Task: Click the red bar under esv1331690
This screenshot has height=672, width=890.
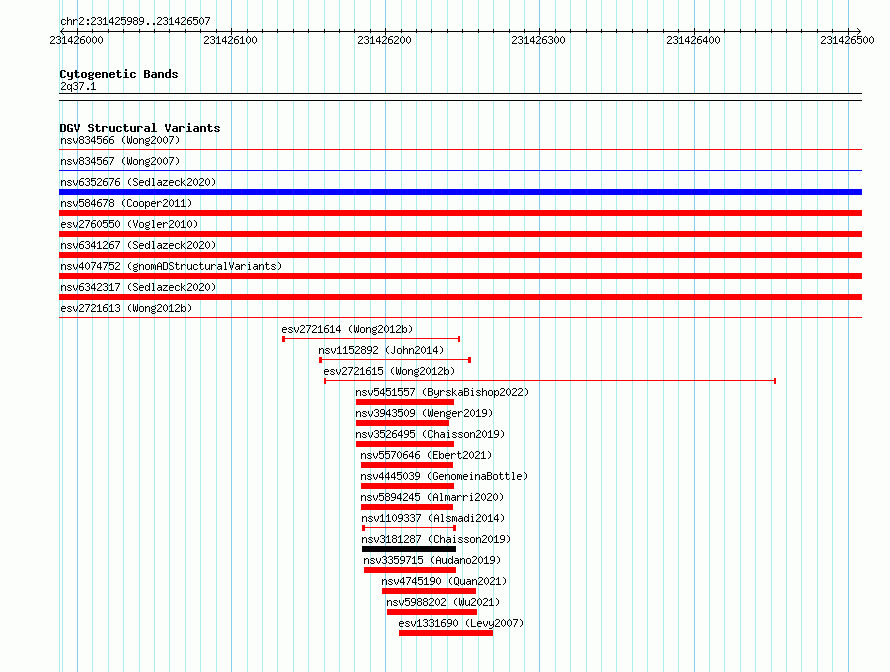Action: click(x=446, y=633)
